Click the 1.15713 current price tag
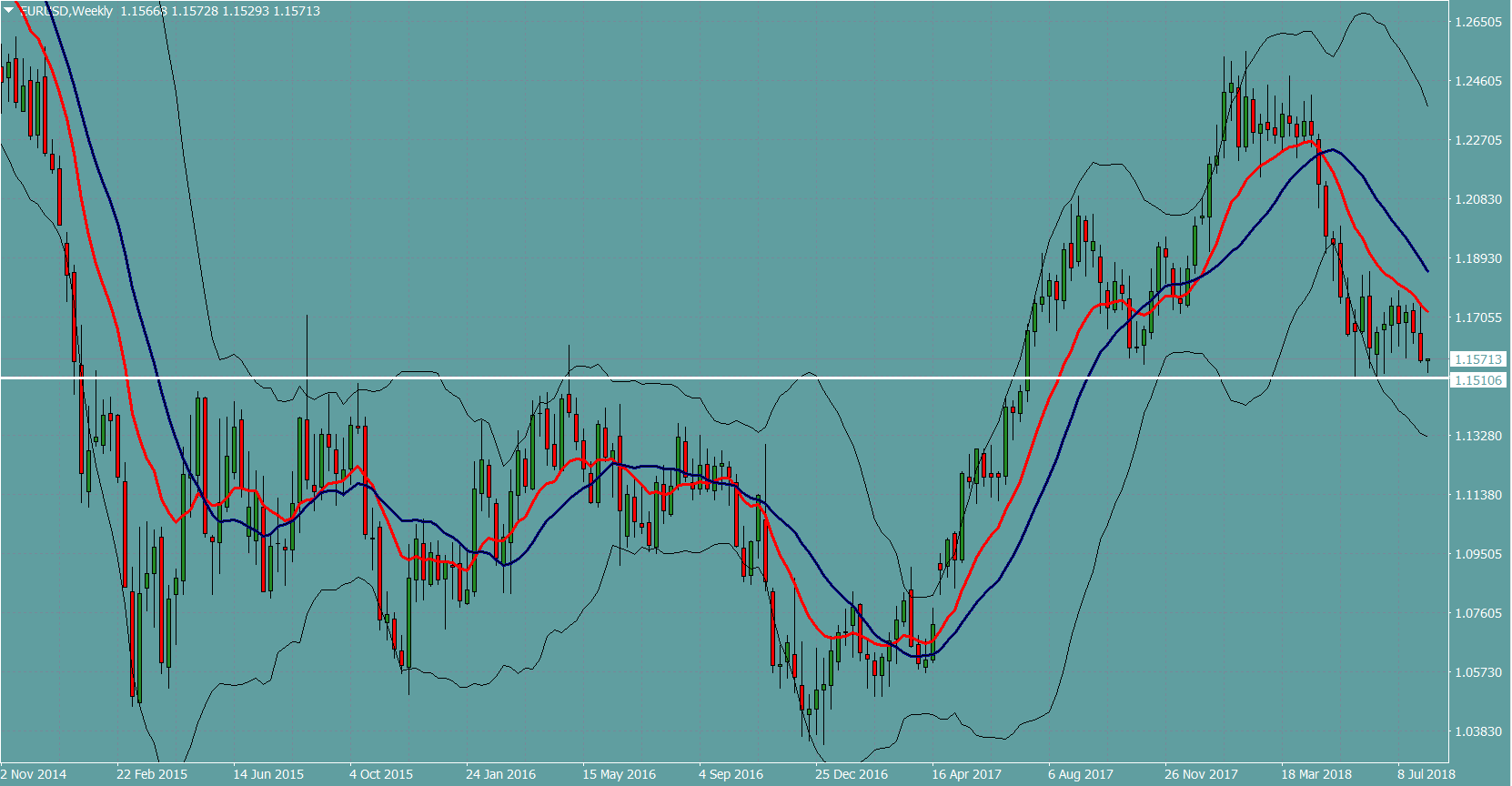Viewport: 1512px width, 786px height. (x=1477, y=359)
